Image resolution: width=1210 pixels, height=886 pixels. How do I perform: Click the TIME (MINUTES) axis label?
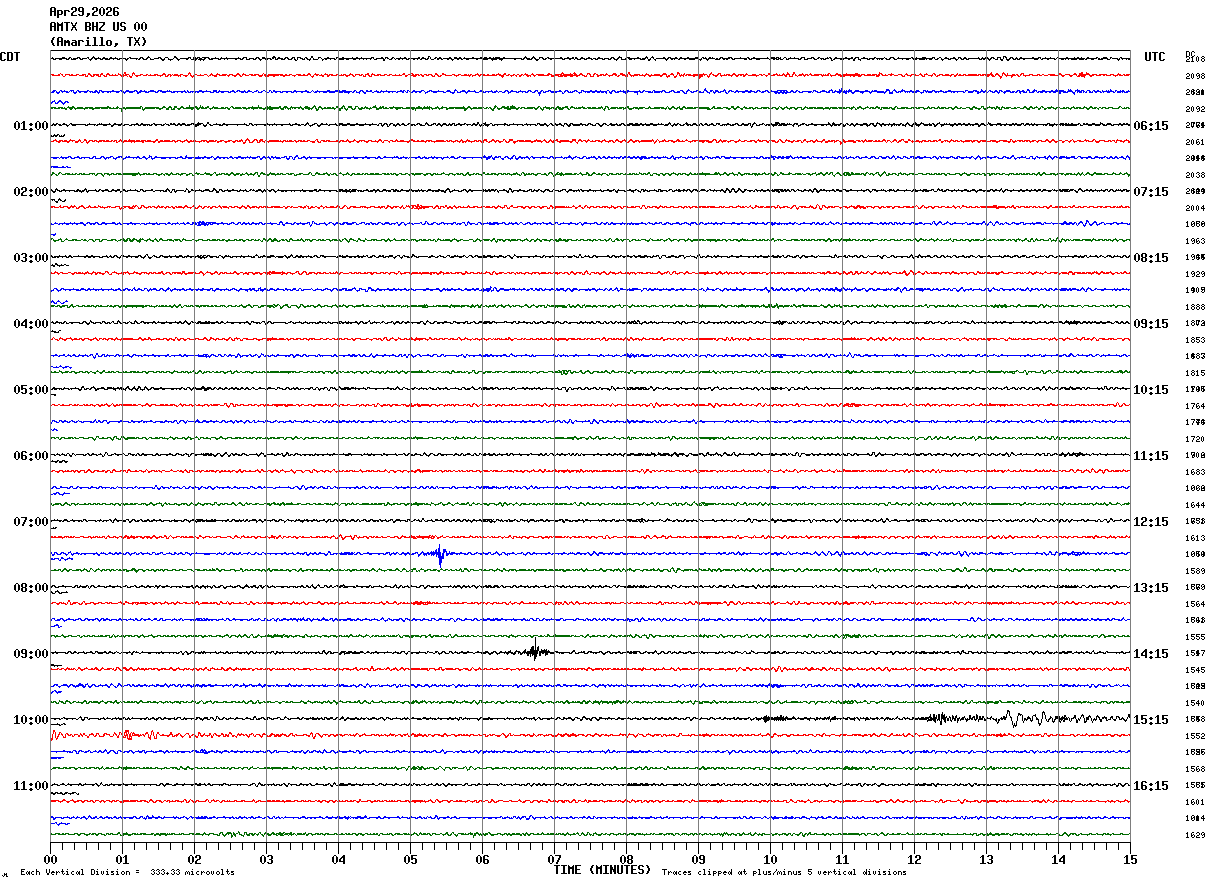tap(602, 870)
